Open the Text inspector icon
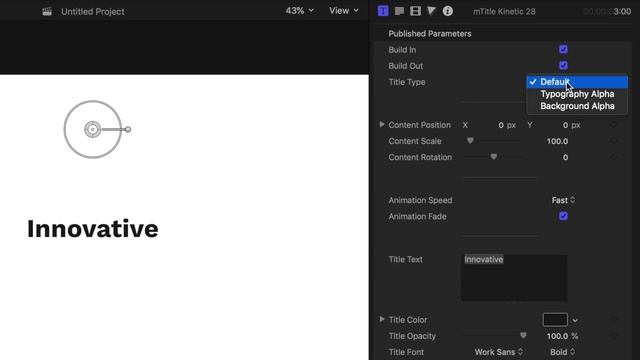 pos(399,11)
